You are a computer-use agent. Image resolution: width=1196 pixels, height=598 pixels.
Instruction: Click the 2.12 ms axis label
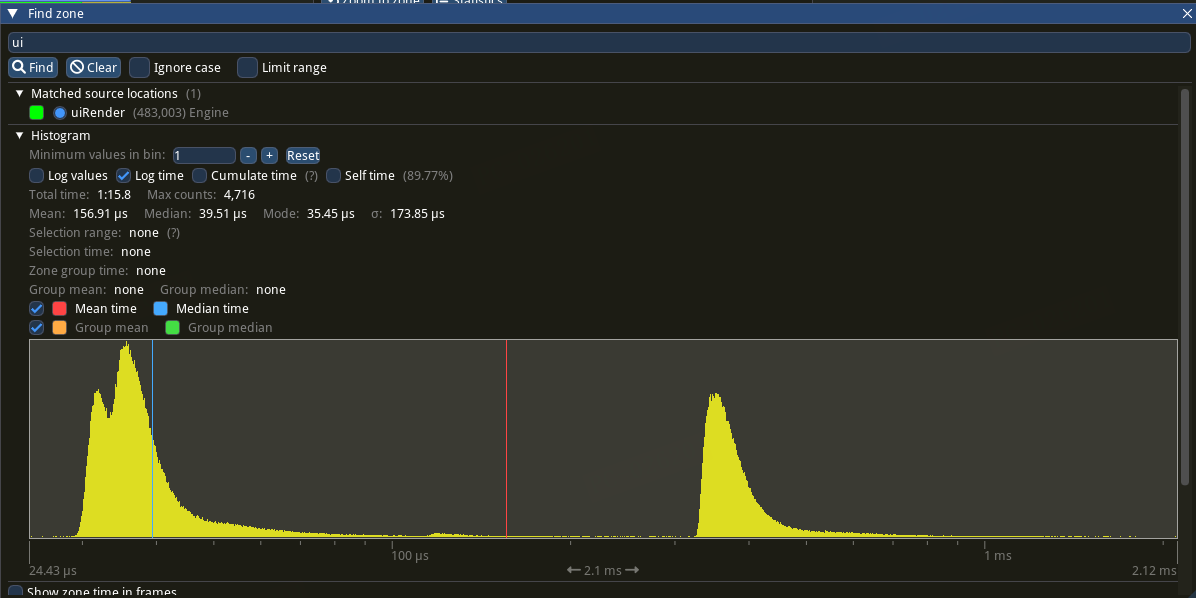[1155, 571]
